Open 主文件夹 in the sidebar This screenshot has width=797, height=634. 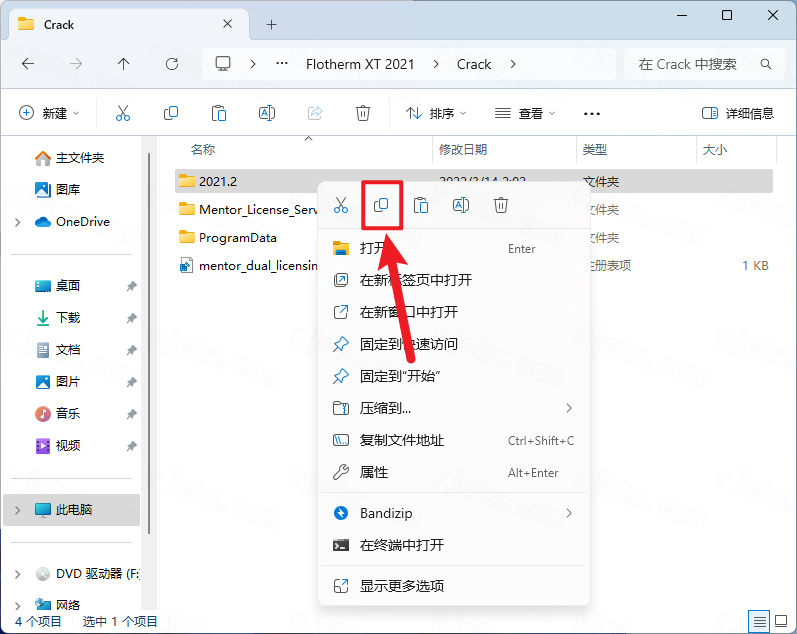click(x=70, y=158)
